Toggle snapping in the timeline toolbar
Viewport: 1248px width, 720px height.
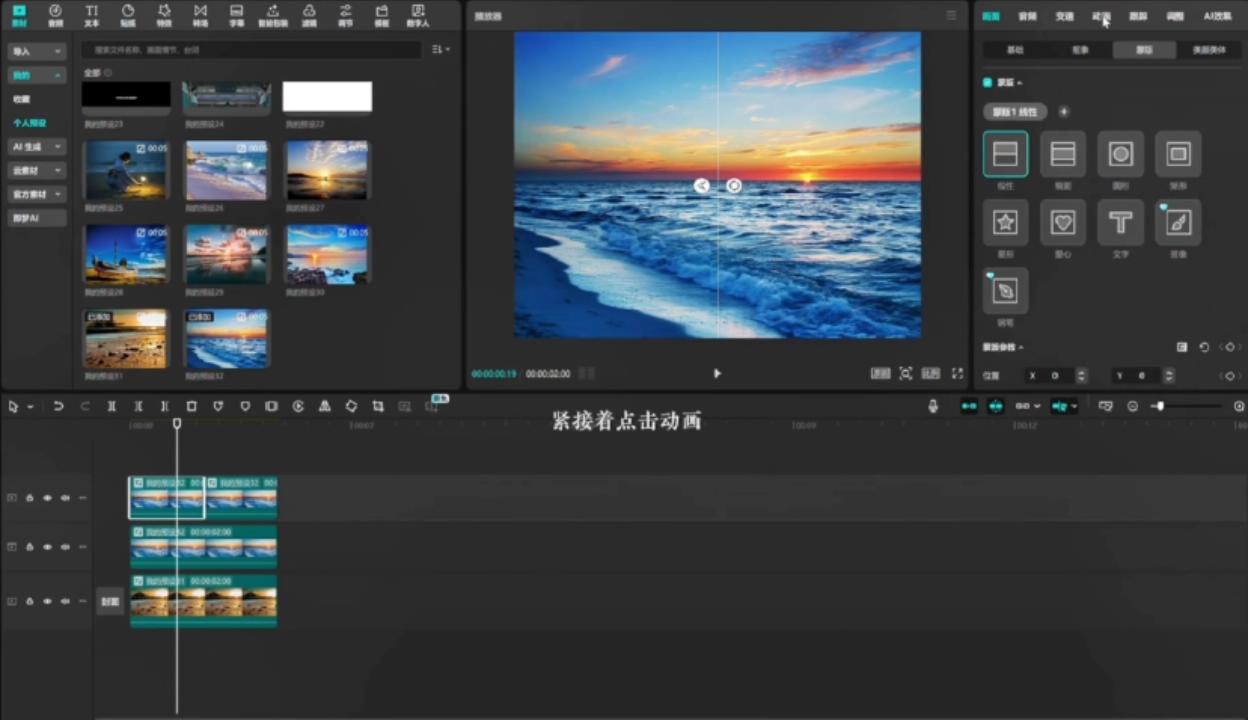968,406
